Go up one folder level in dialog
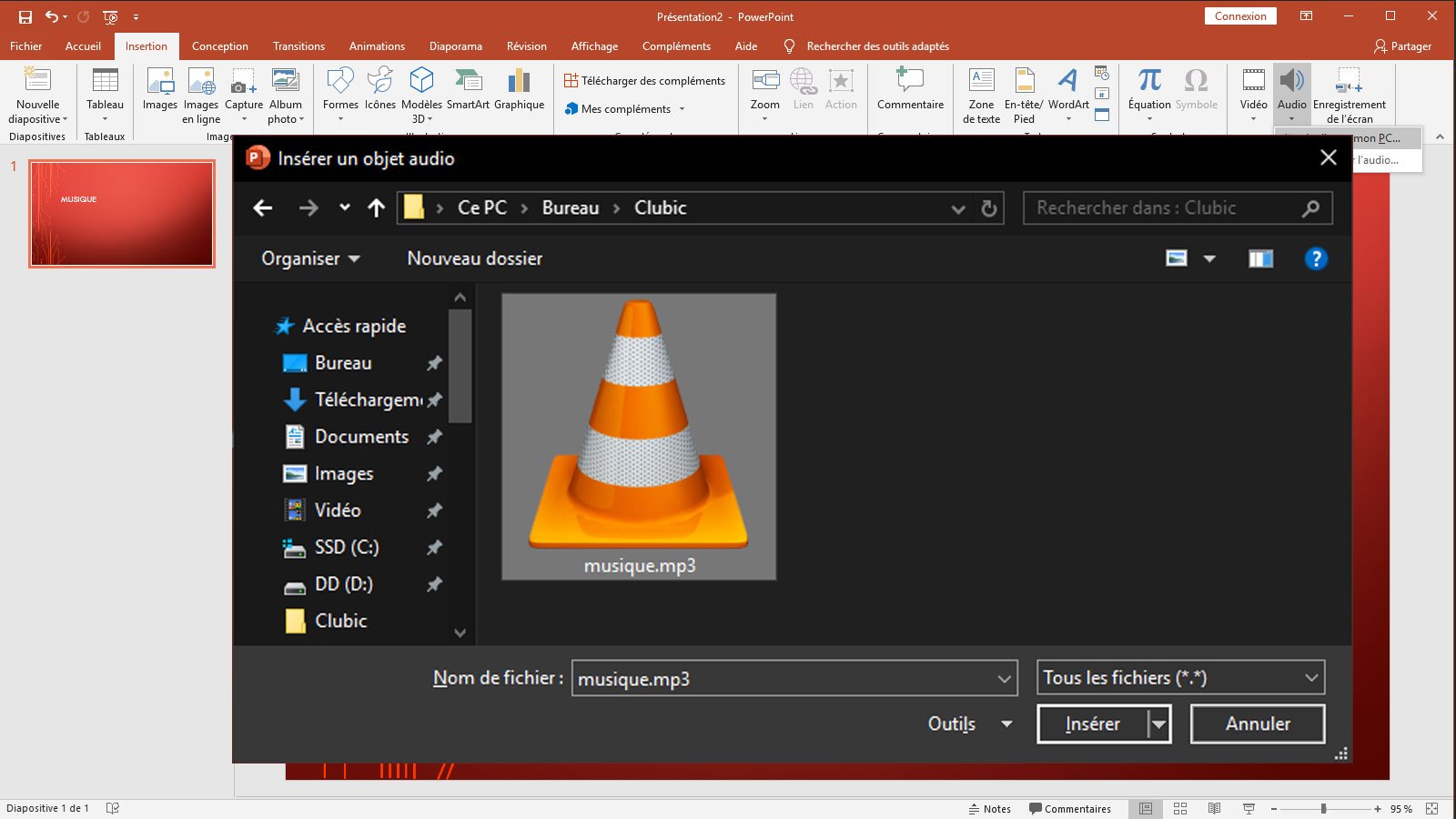Screen dimensions: 1456x819 (x=376, y=208)
